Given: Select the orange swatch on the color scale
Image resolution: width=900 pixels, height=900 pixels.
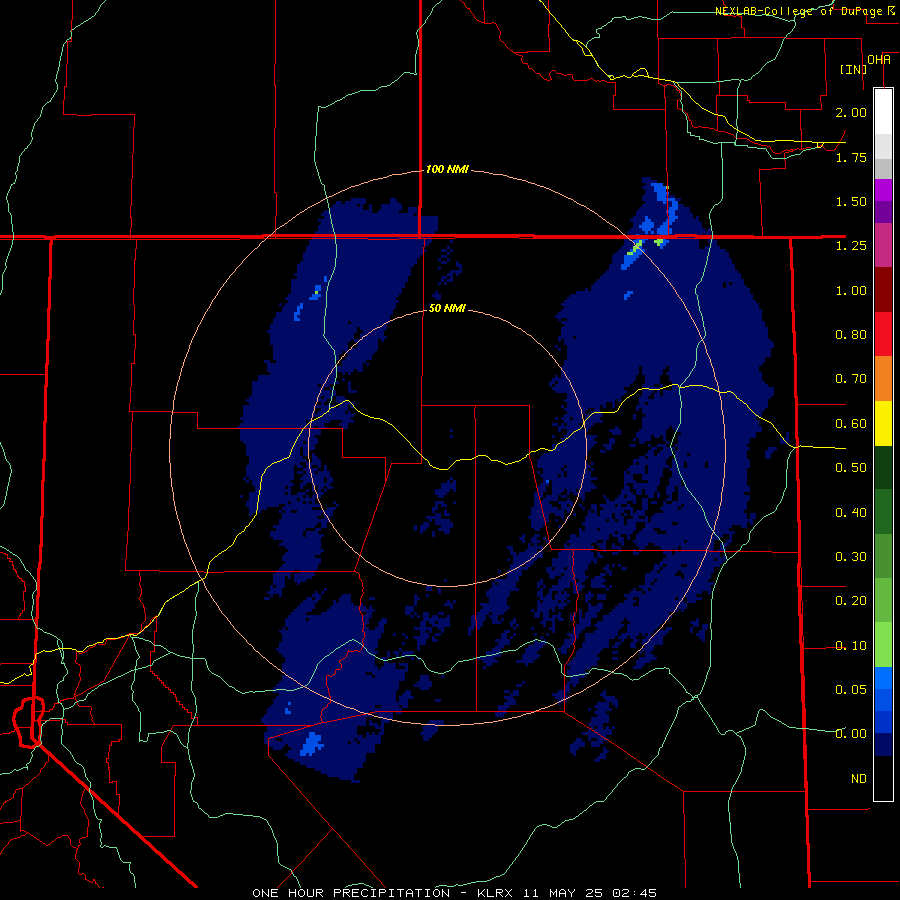Looking at the screenshot, I should tap(883, 379).
